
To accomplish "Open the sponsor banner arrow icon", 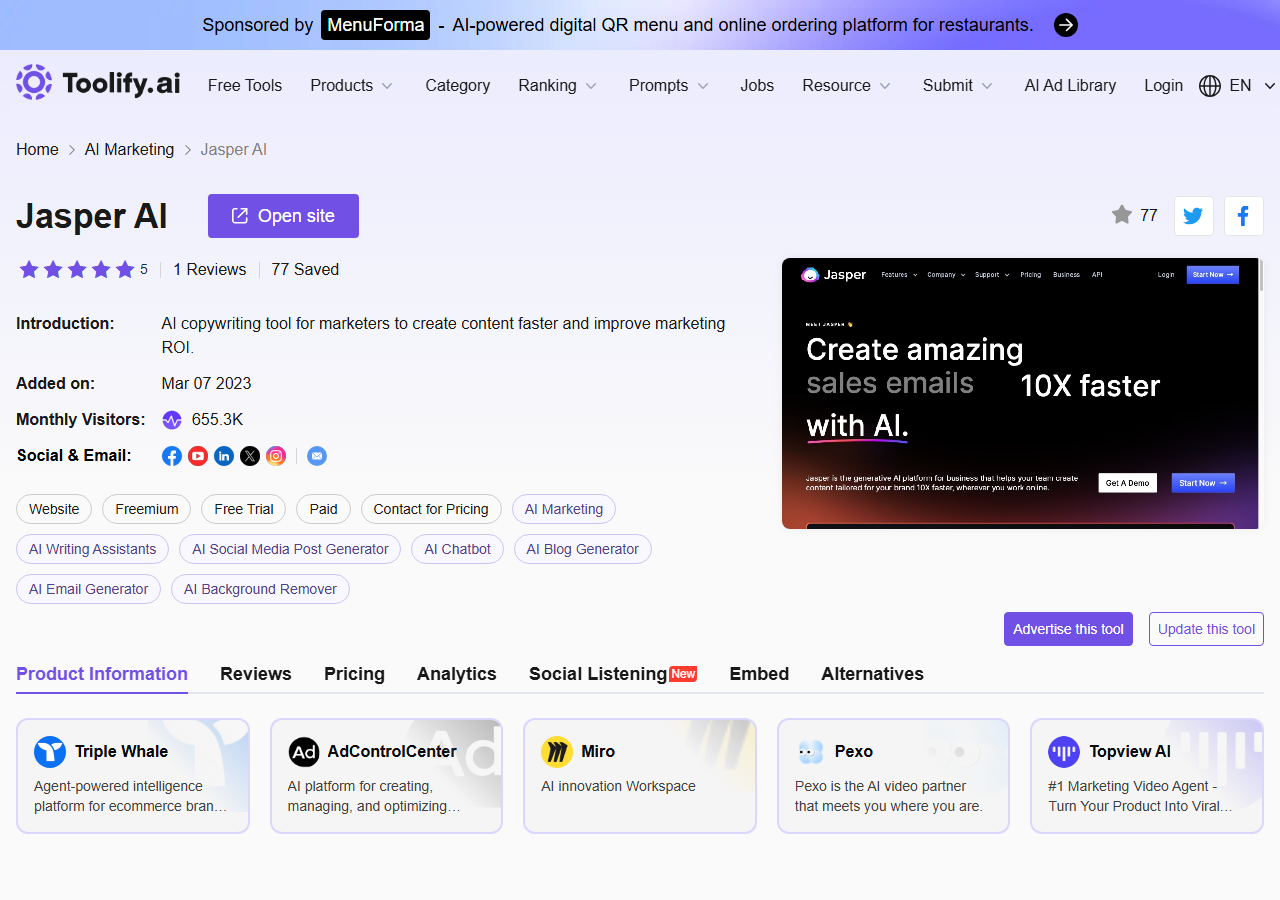I will point(1066,25).
